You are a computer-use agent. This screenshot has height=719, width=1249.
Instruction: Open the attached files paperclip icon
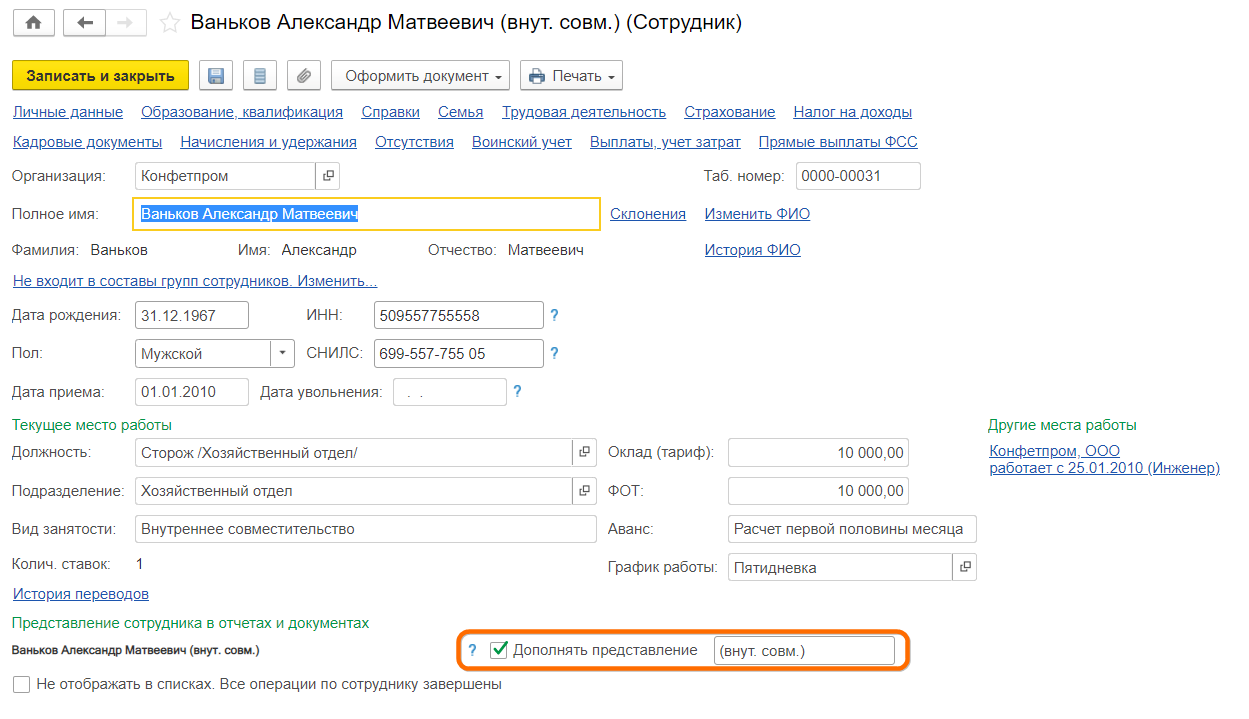click(303, 76)
